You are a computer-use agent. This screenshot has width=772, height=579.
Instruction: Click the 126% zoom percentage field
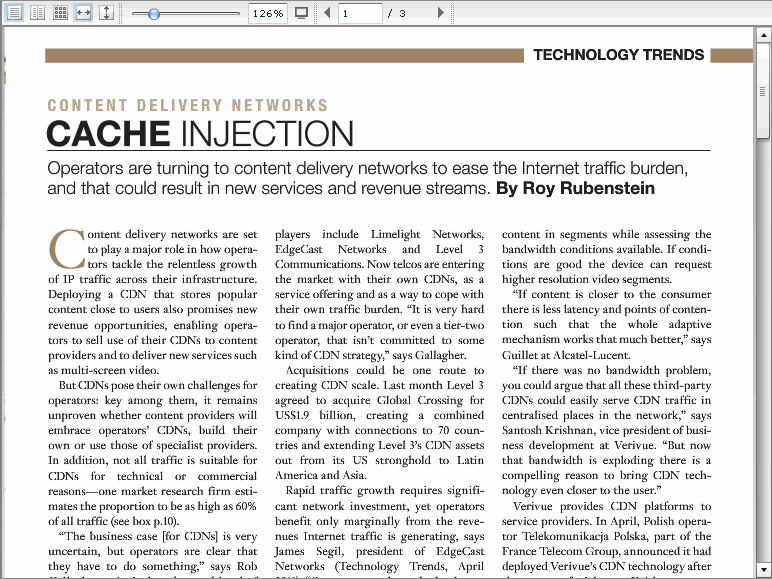coord(267,13)
